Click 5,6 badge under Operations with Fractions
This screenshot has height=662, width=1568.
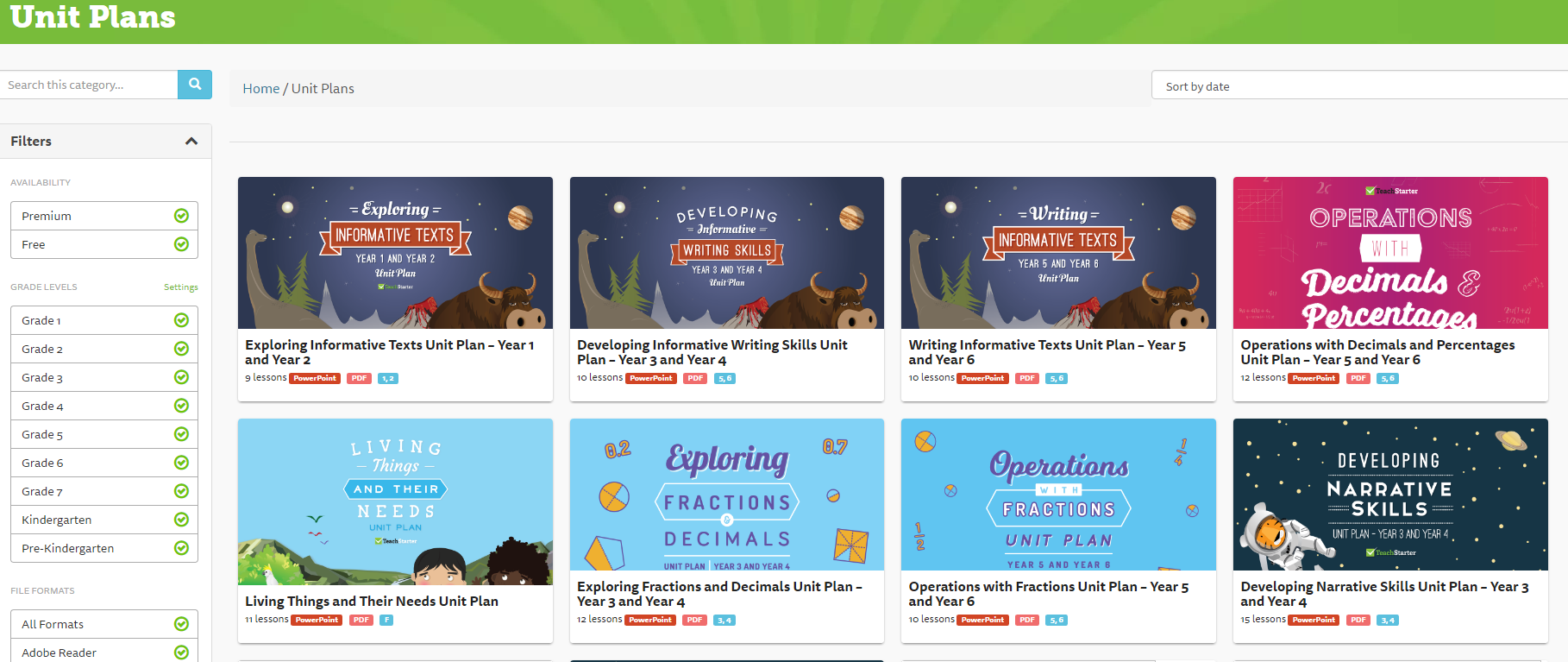click(1057, 620)
